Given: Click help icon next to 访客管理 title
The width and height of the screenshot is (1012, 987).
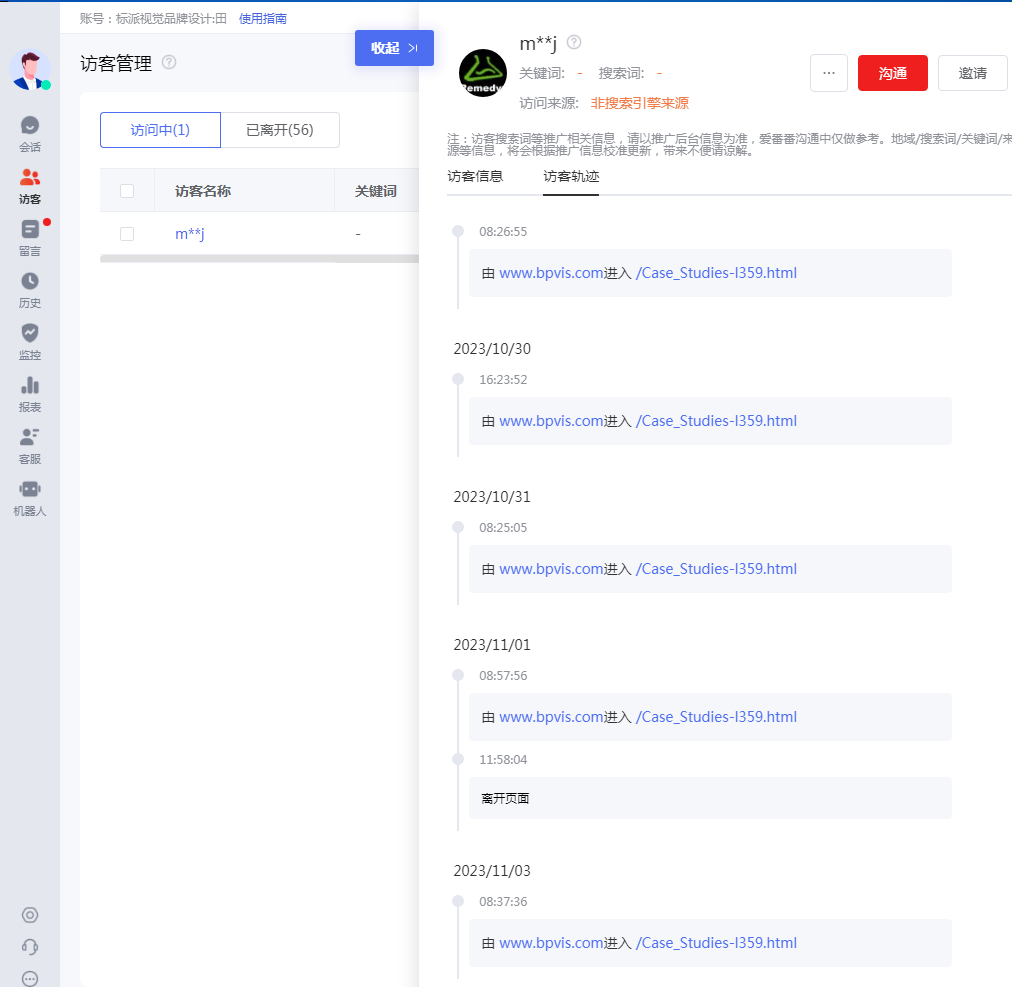Looking at the screenshot, I should (169, 62).
